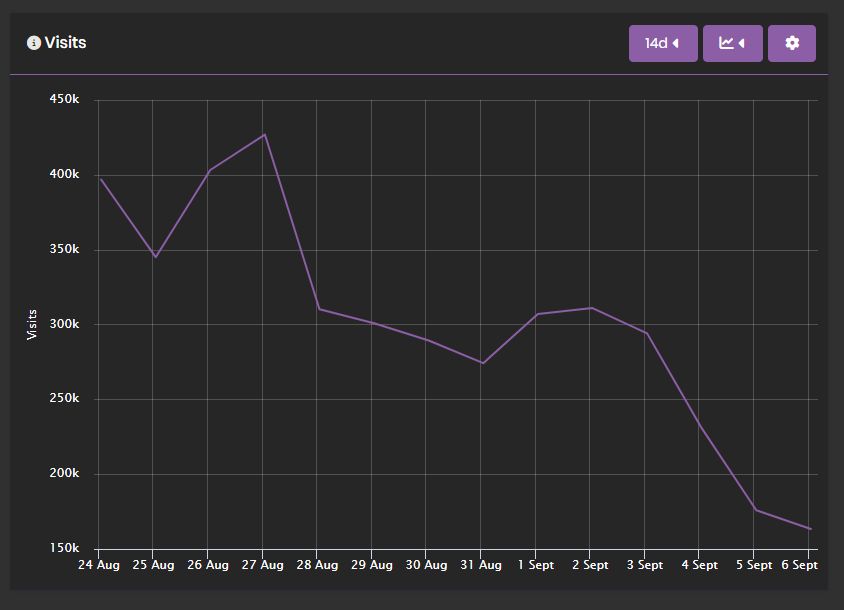Open the settings dropdown via the gear button
844x610 pixels.
tap(791, 43)
